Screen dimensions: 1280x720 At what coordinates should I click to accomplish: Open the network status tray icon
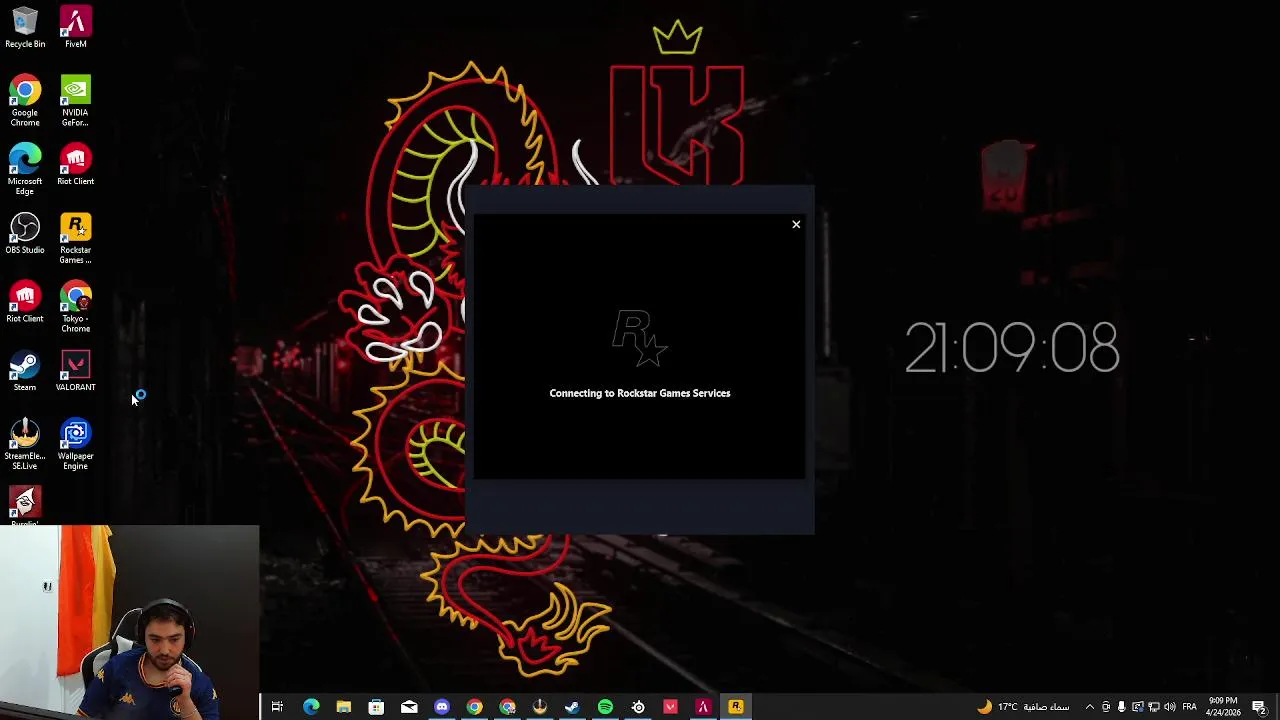pos(1154,707)
